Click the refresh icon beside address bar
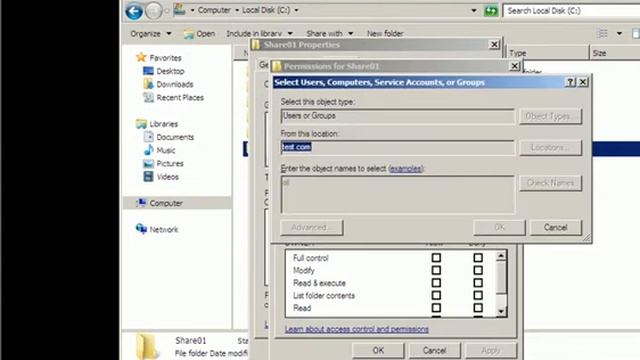Image resolution: width=640 pixels, height=360 pixels. [491, 11]
